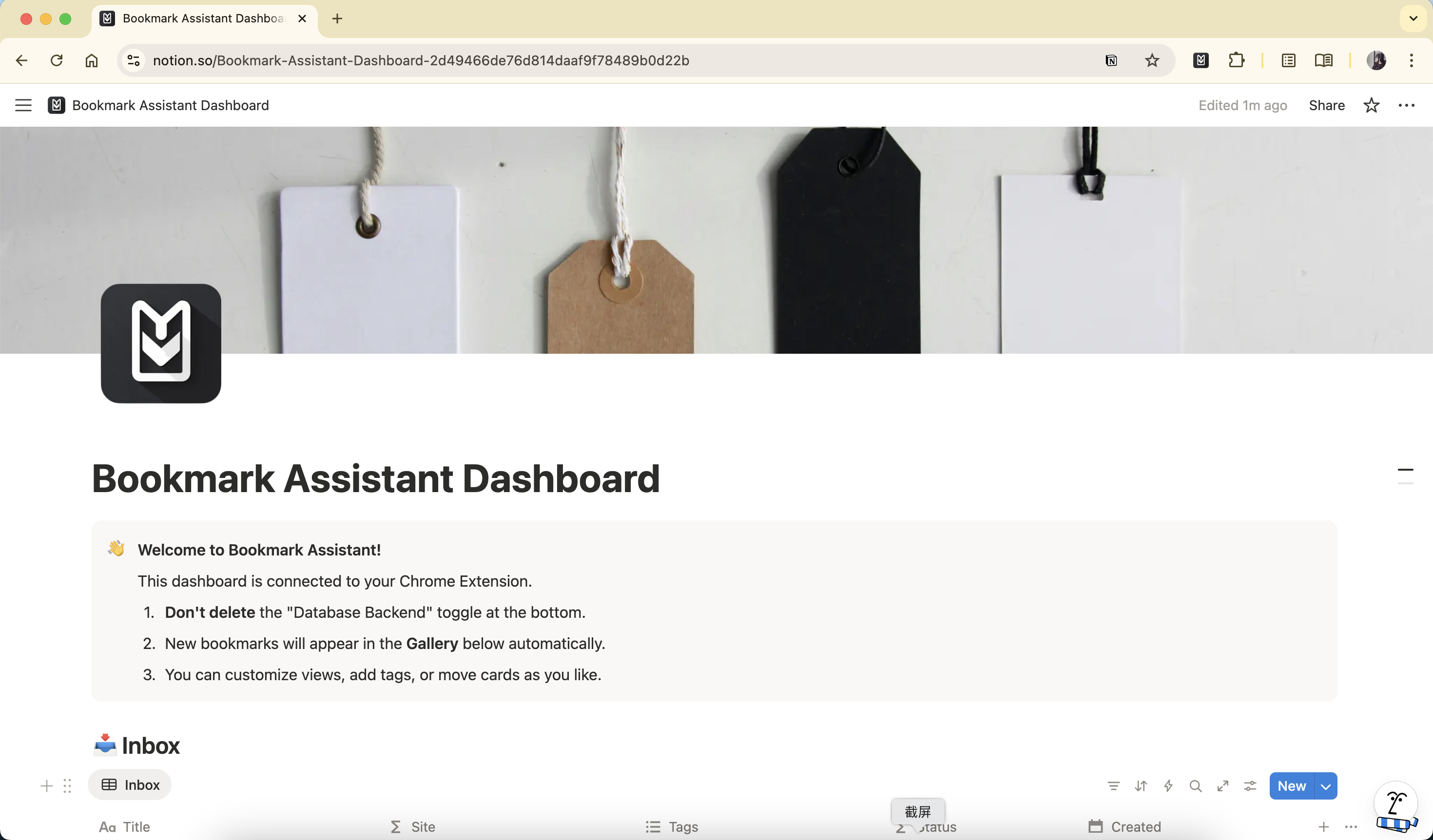This screenshot has height=840, width=1433.
Task: Switch to the Inbox view tab
Action: (130, 785)
